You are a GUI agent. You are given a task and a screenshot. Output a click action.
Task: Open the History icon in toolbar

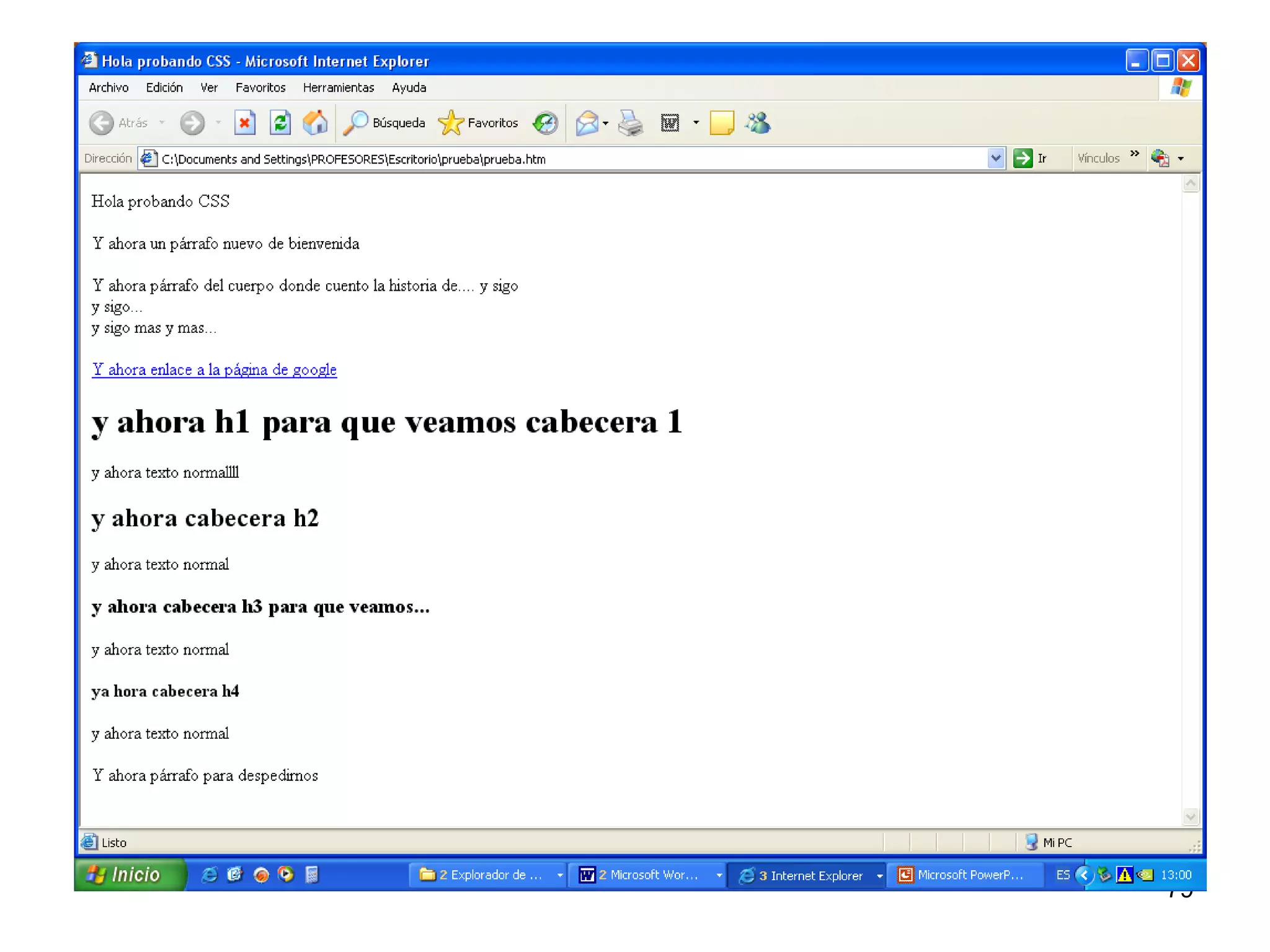[x=545, y=123]
